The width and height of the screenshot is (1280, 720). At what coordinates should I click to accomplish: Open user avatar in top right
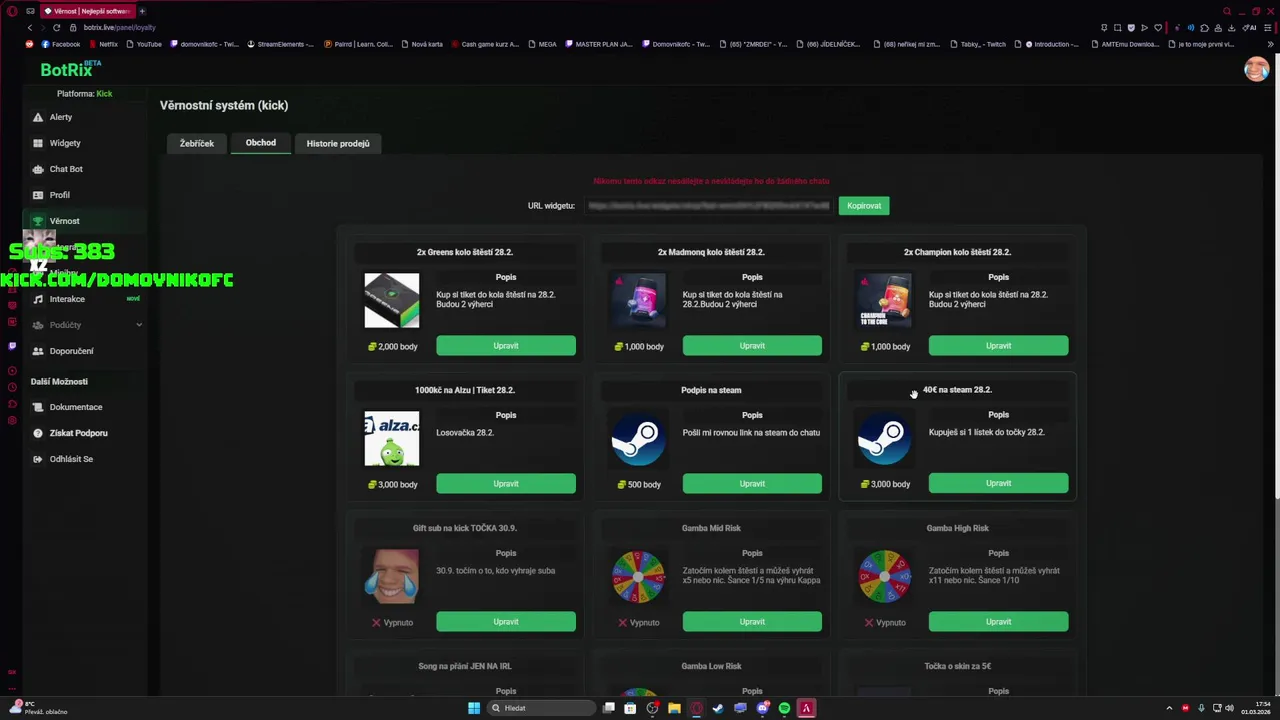pyautogui.click(x=1256, y=69)
